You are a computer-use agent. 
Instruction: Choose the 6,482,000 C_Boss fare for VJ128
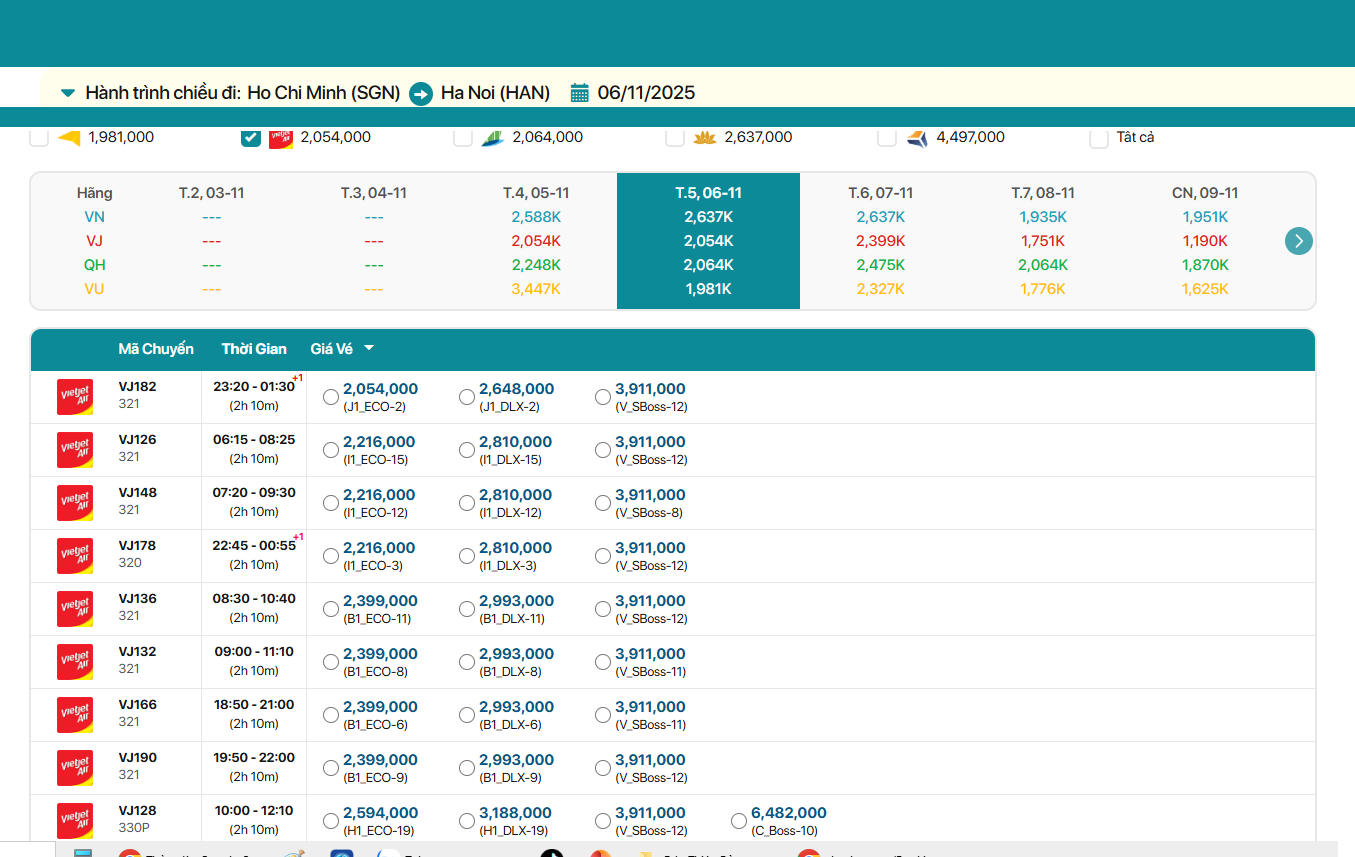pos(739,821)
